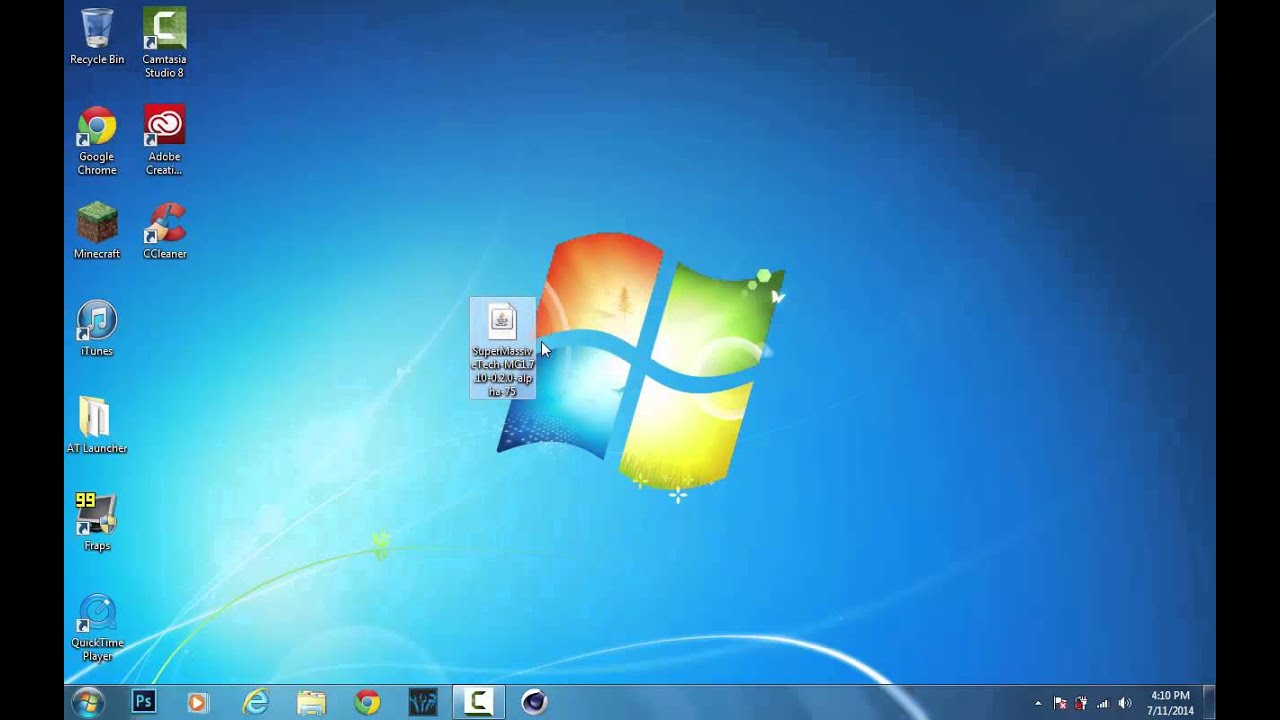Open Photoshop from the taskbar
This screenshot has height=720, width=1280.
(144, 703)
